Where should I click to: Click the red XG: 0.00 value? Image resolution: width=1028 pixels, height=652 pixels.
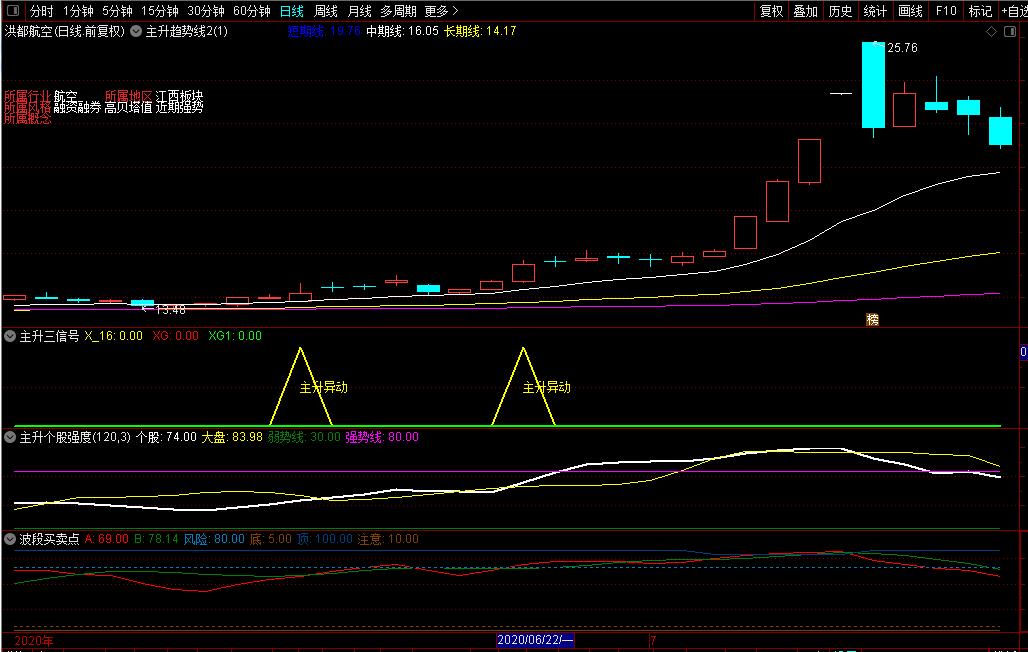coord(175,336)
